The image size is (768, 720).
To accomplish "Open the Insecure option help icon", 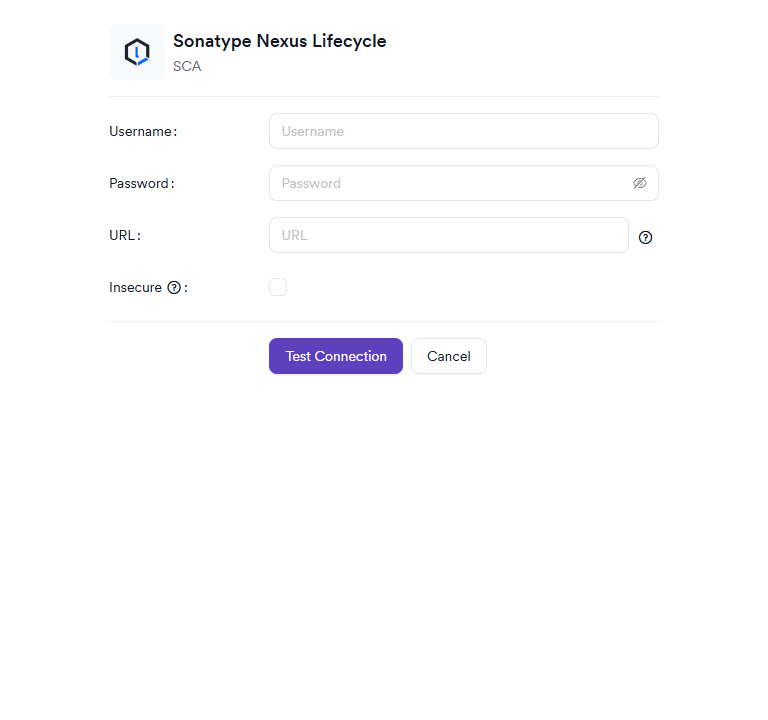I will 174,288.
